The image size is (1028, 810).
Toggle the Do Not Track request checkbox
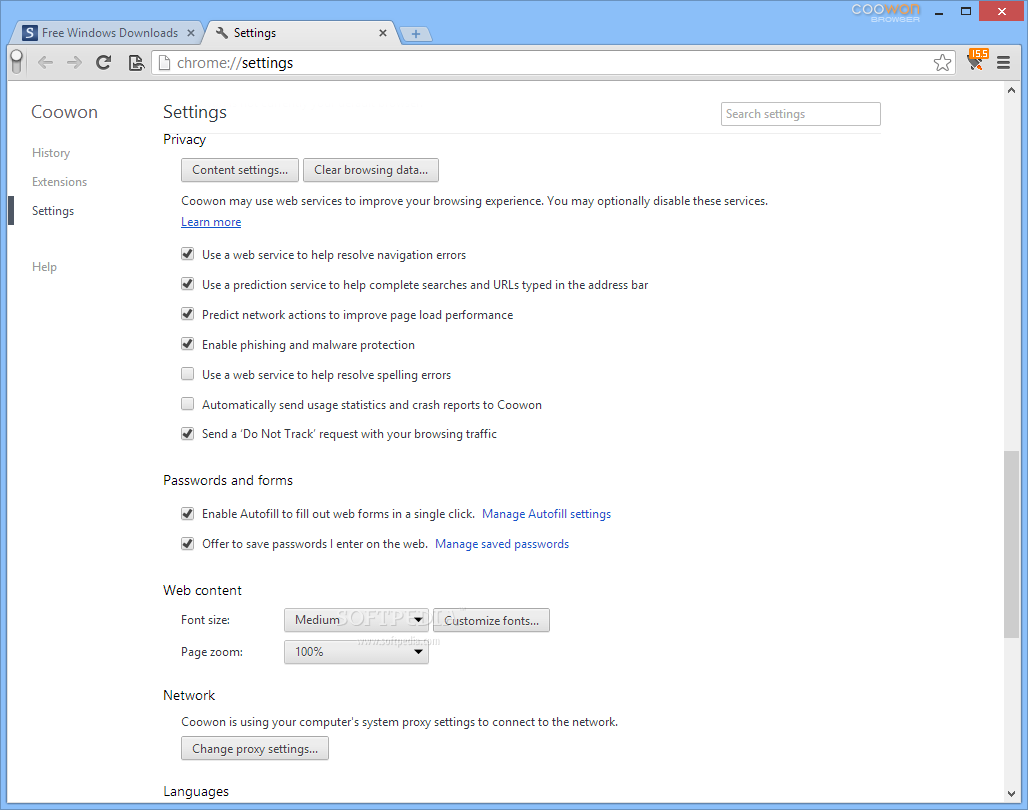[188, 434]
